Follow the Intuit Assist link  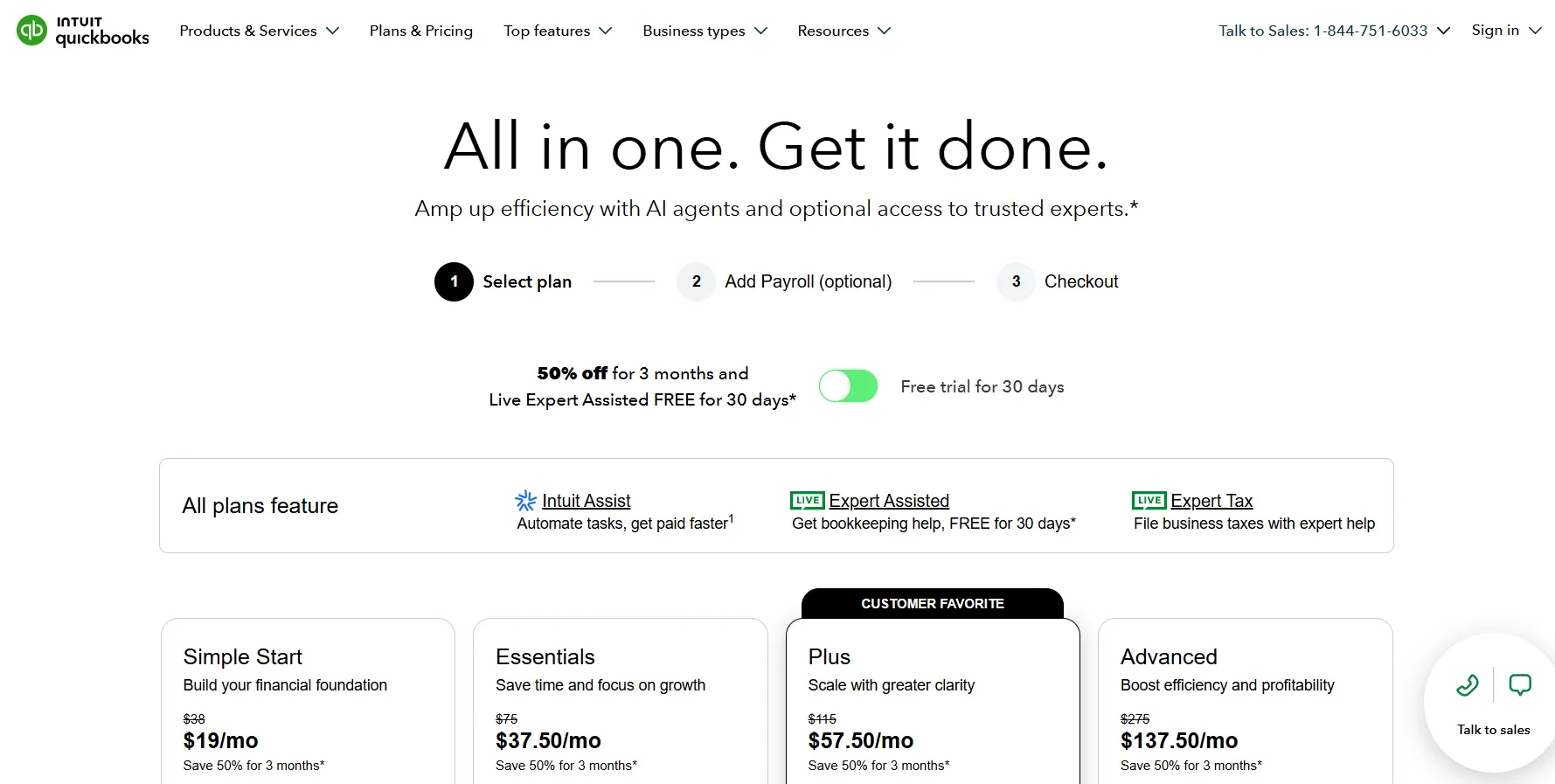click(x=586, y=500)
